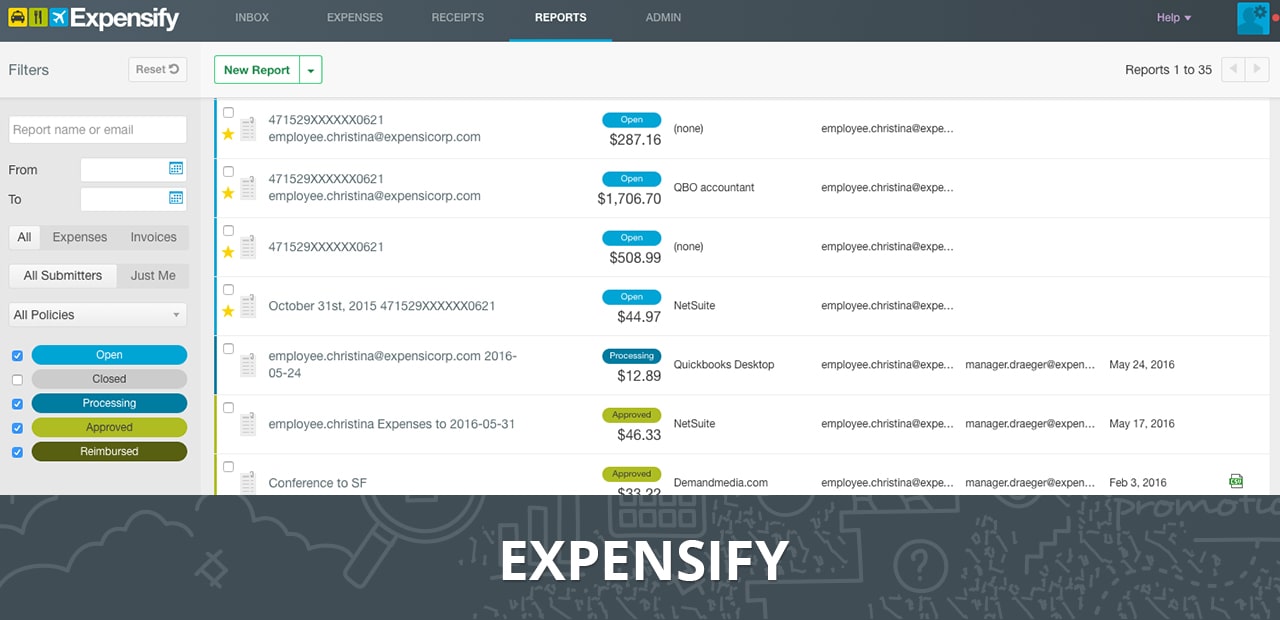This screenshot has height=620, width=1280.
Task: Open the Conference to SF report
Action: tap(318, 483)
